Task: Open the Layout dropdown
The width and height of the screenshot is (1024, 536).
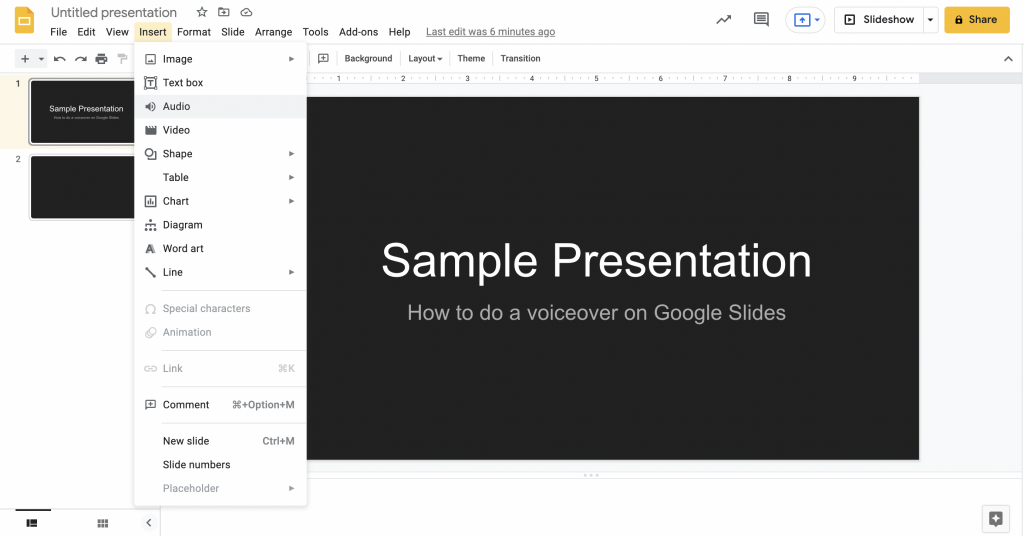Action: point(425,58)
